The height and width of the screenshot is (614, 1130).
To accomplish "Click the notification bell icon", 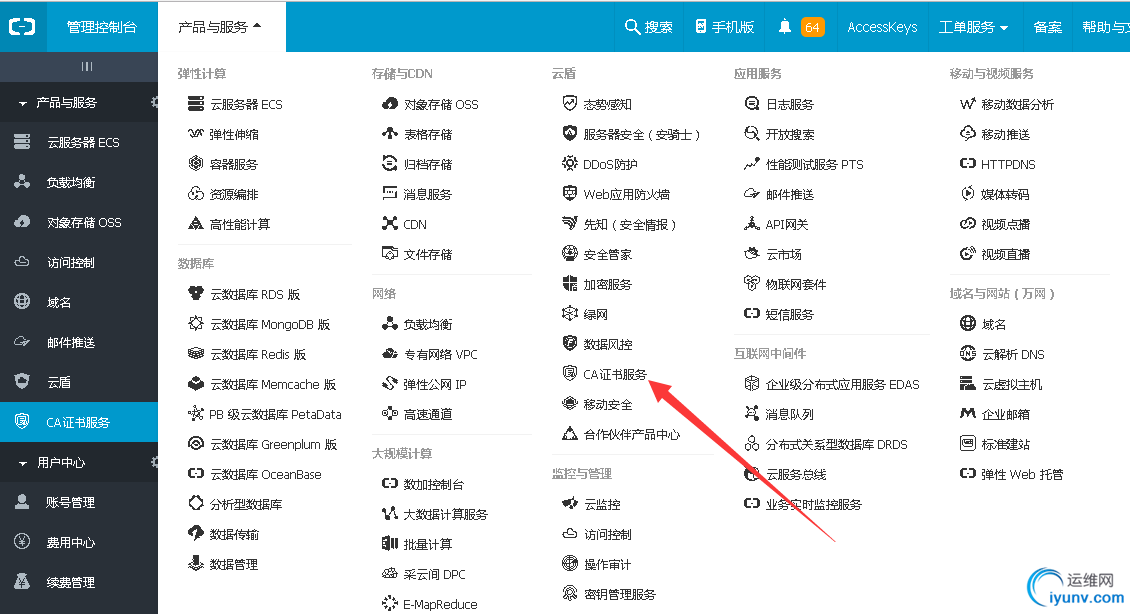I will click(785, 27).
